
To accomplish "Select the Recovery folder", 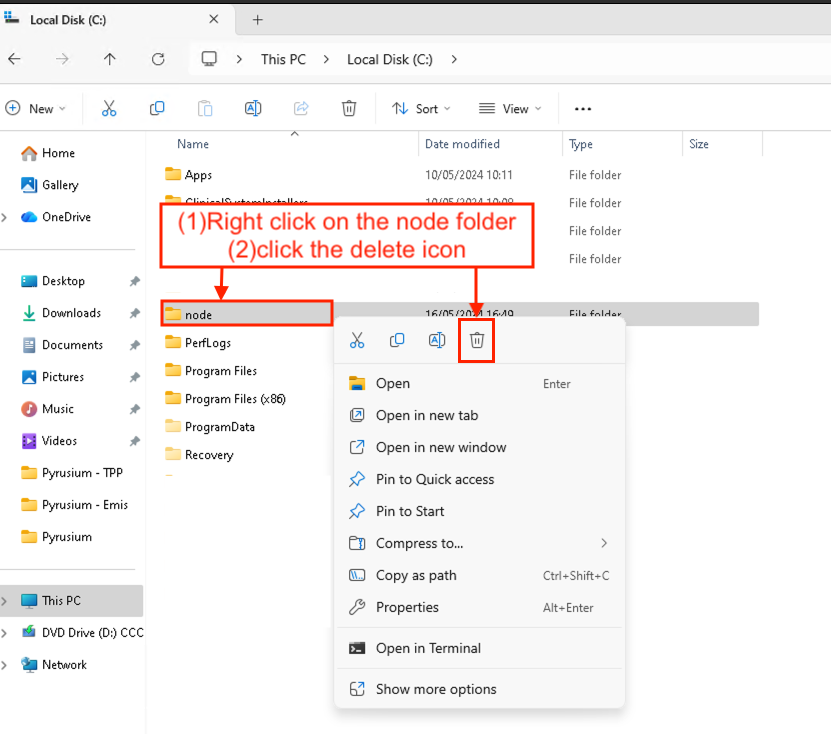I will tap(199, 455).
